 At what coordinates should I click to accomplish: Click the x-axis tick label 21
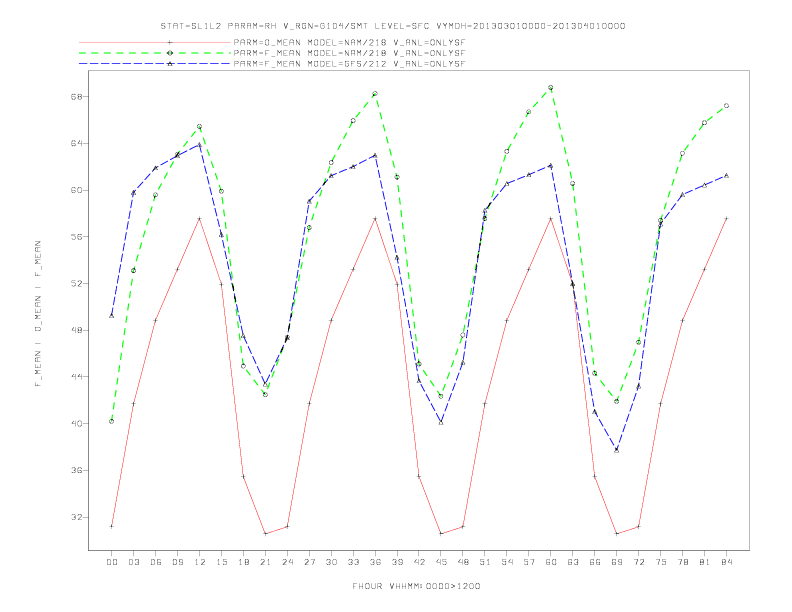pyautogui.click(x=265, y=562)
